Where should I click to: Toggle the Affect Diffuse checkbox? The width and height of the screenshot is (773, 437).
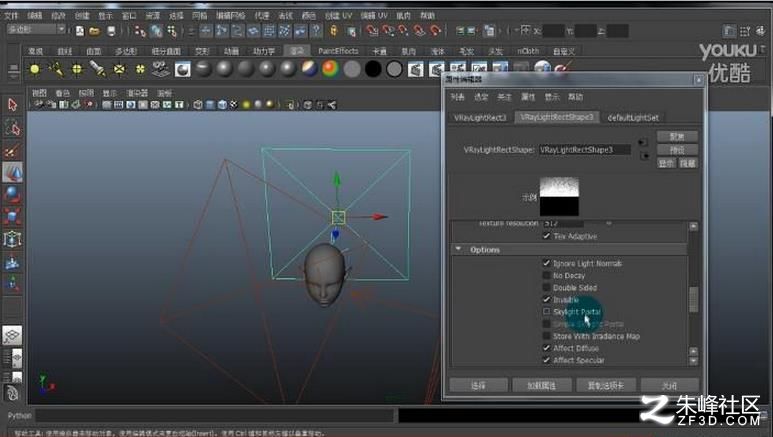546,348
